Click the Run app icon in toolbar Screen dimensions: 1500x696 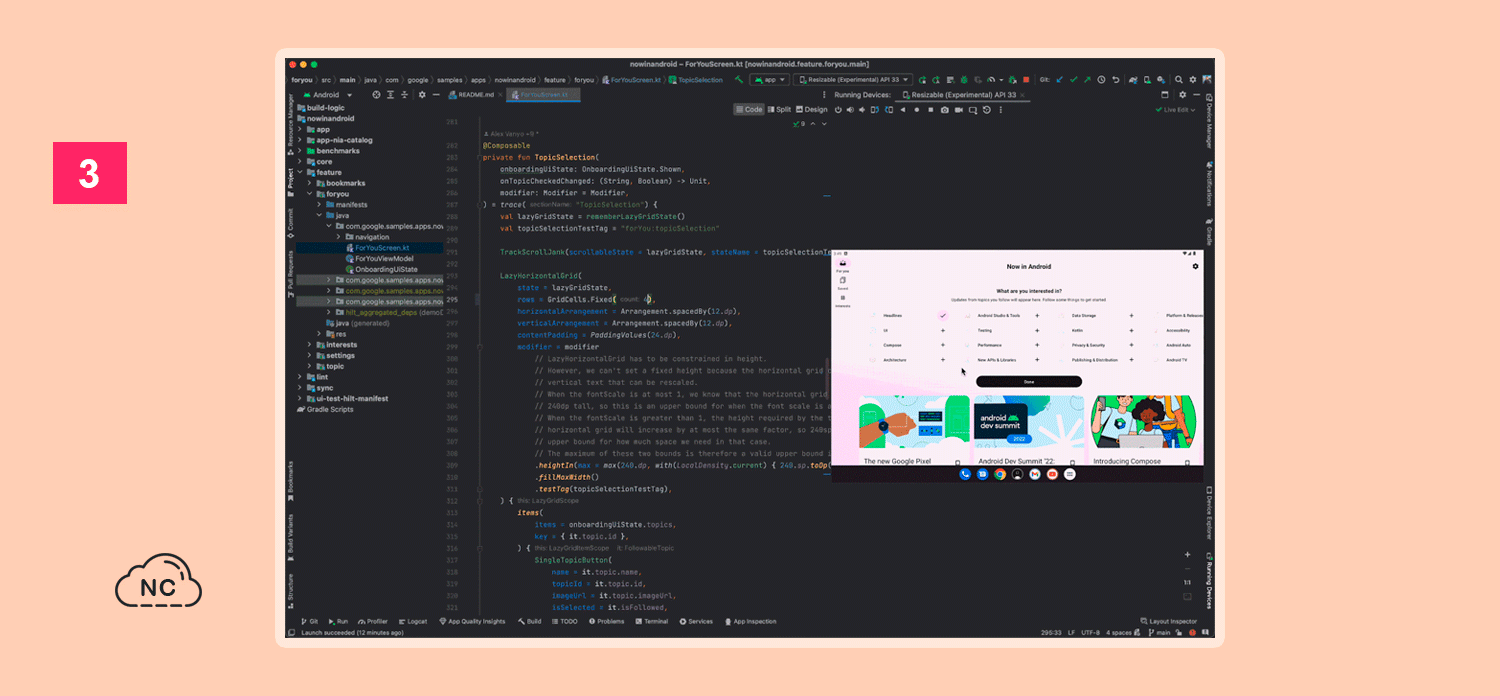coord(922,80)
